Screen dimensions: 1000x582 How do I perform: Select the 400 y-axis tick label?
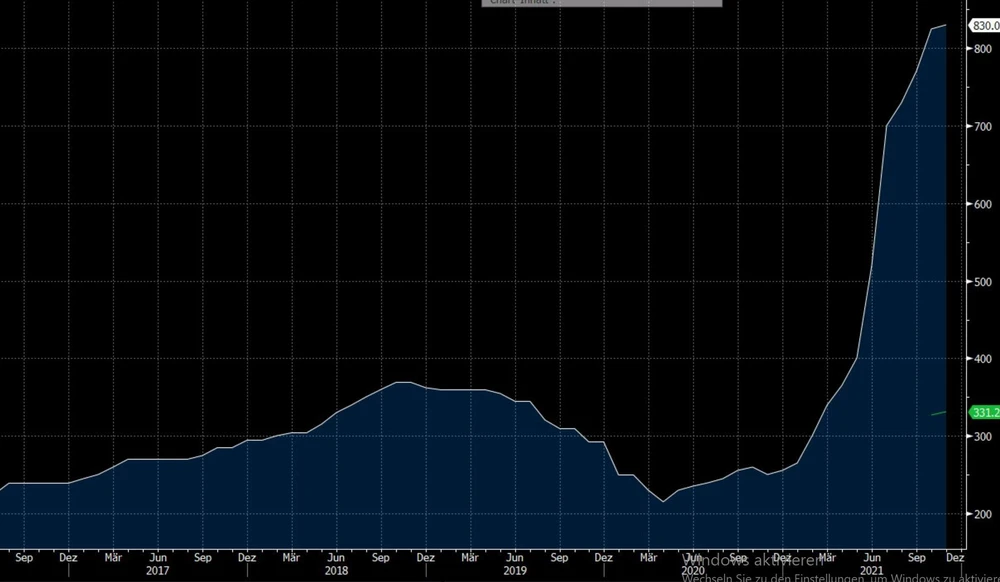pyautogui.click(x=984, y=359)
